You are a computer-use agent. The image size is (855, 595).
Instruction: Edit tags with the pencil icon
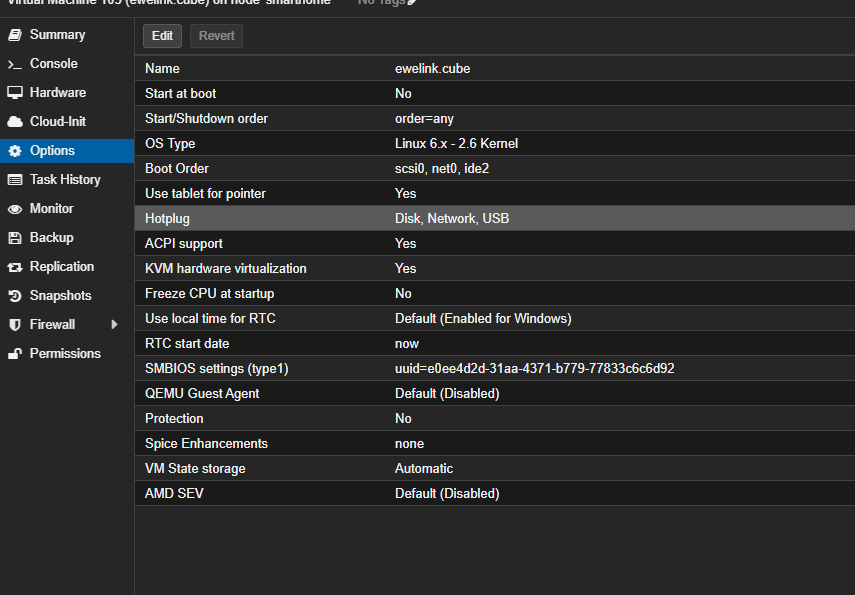tap(412, 2)
